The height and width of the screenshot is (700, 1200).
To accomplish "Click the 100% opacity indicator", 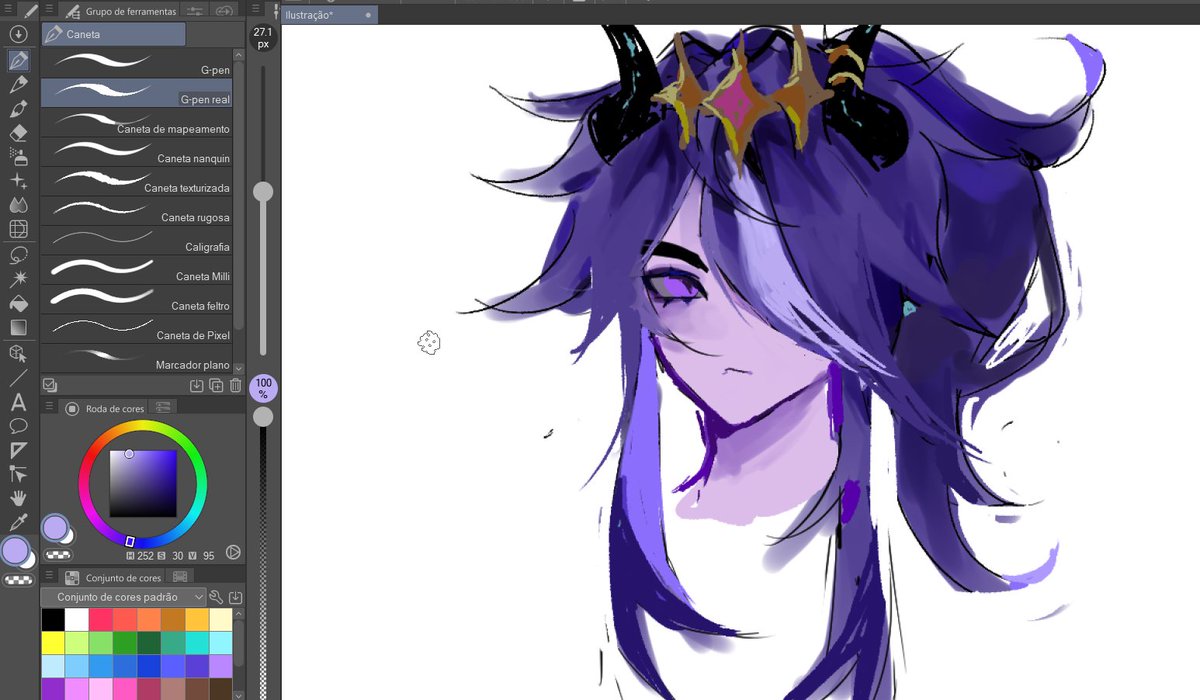I will coord(263,388).
